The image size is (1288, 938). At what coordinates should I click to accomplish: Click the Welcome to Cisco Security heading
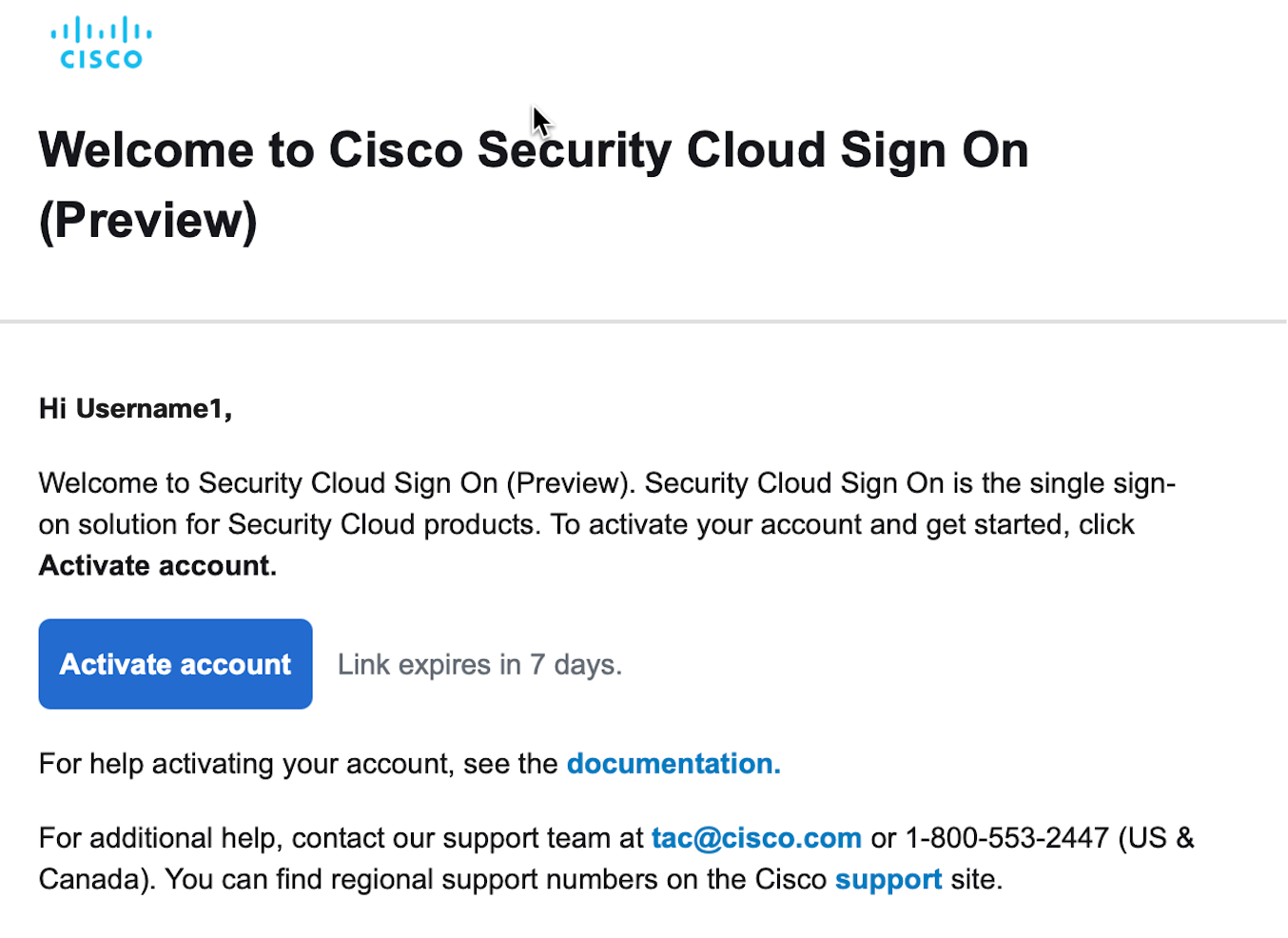tap(533, 150)
